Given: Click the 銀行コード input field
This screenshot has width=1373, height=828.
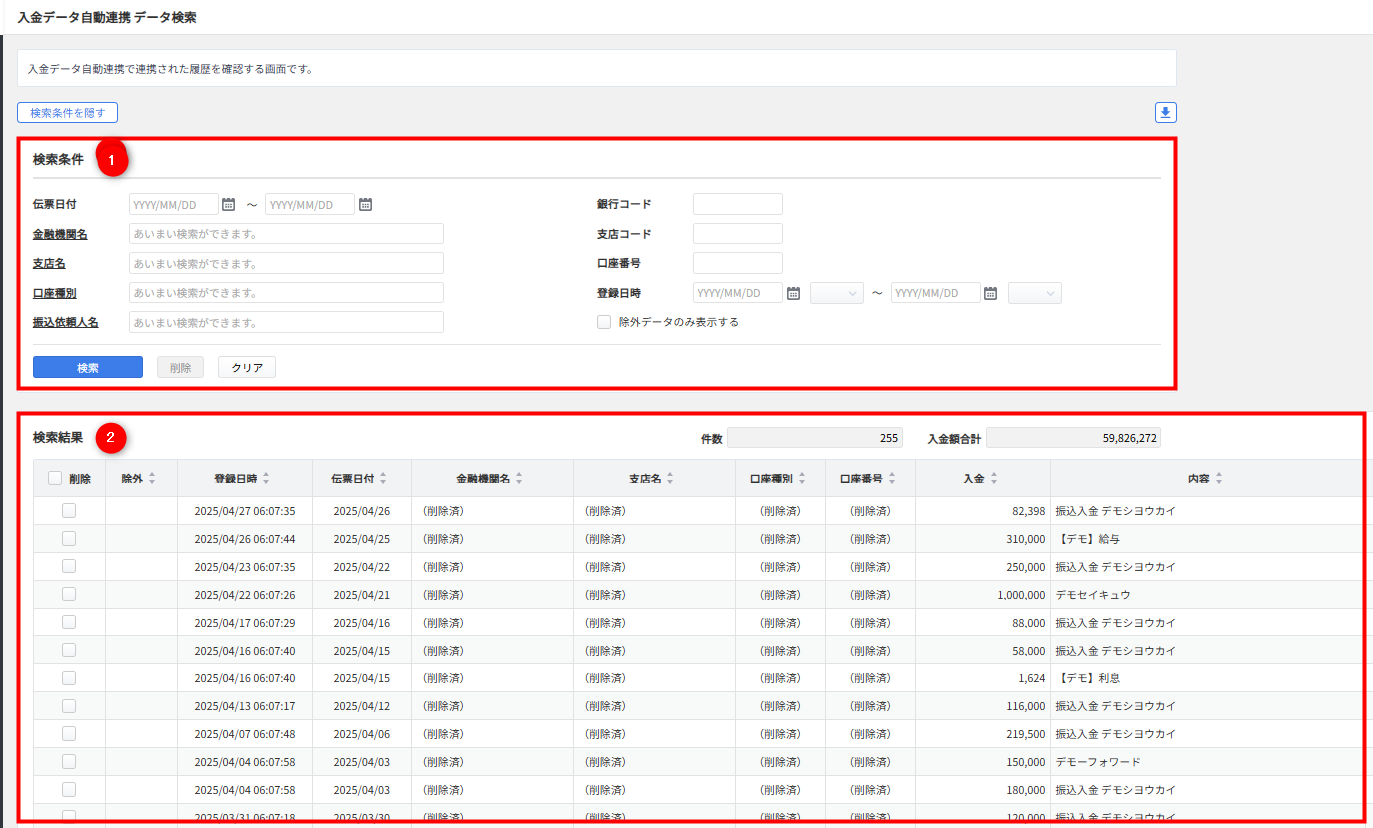Looking at the screenshot, I should [x=737, y=204].
